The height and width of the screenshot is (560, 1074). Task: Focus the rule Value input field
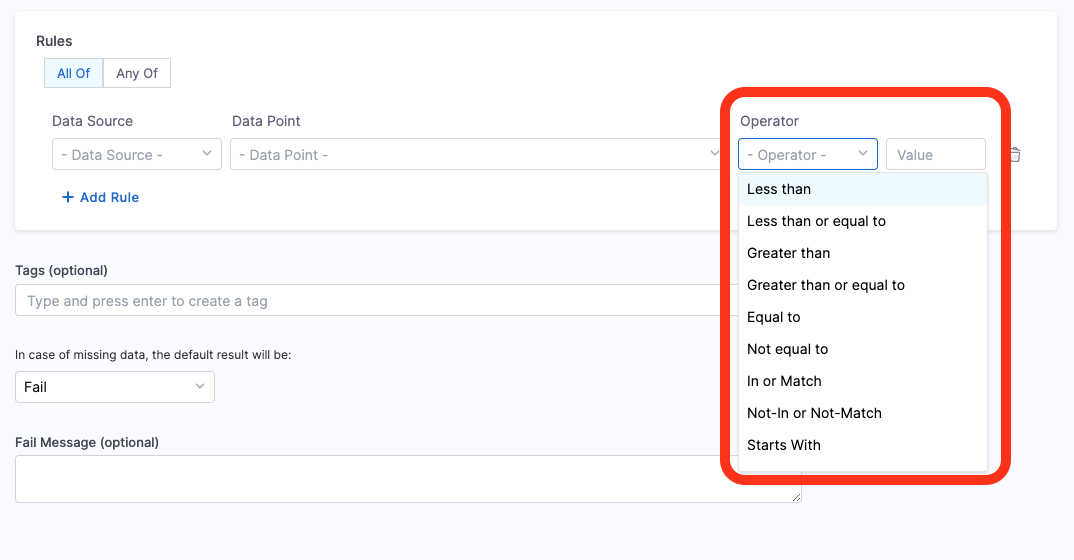(x=935, y=155)
